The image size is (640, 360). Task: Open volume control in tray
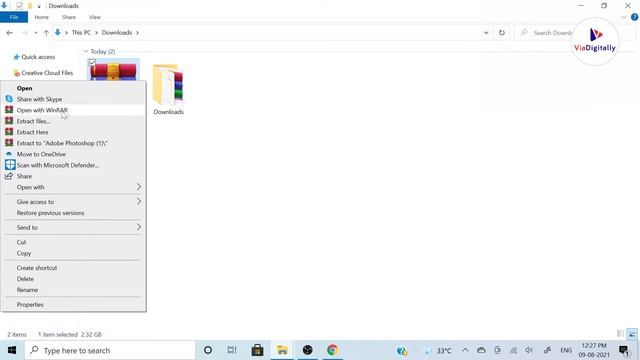(x=529, y=350)
